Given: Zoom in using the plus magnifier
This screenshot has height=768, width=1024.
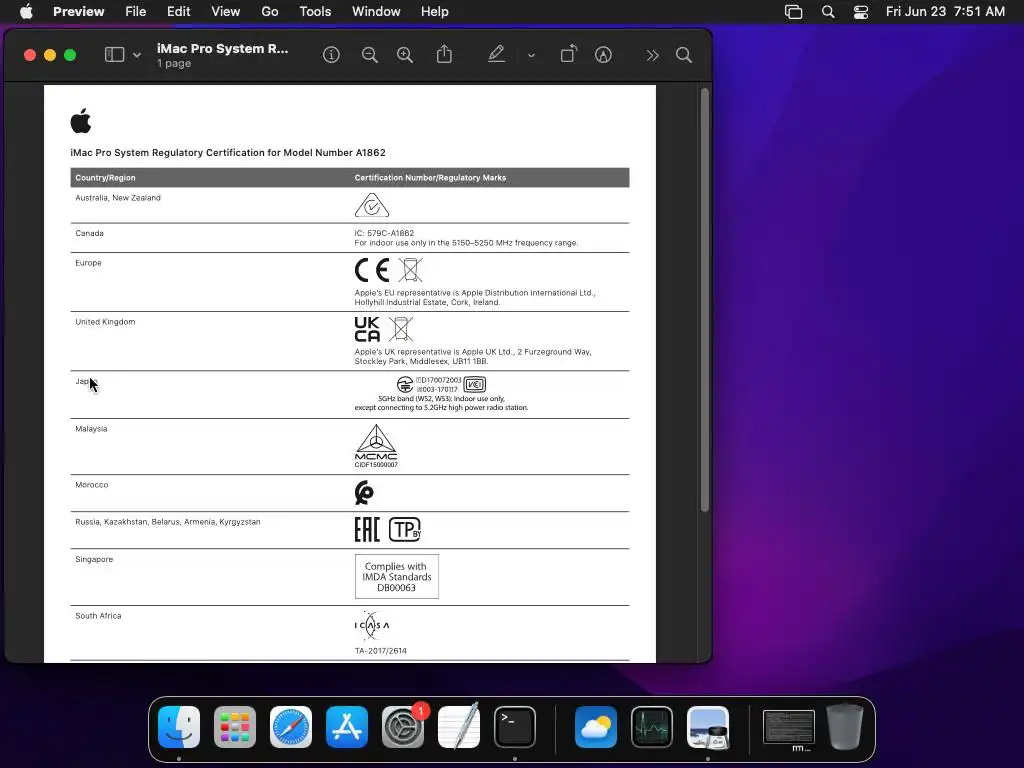Looking at the screenshot, I should point(405,55).
